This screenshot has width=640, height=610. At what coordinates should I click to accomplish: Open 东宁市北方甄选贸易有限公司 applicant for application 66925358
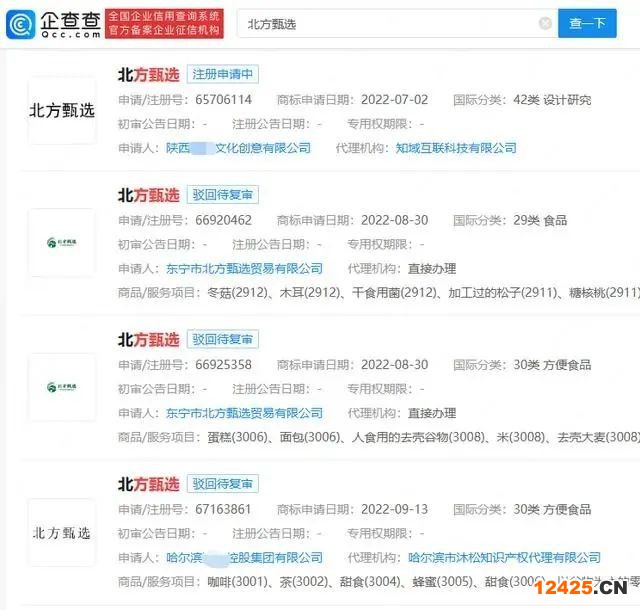point(244,413)
